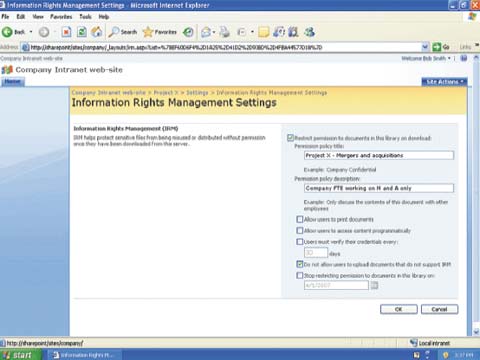Click into the address bar URL
Viewport: 480px width, 360px height.
coord(223,47)
